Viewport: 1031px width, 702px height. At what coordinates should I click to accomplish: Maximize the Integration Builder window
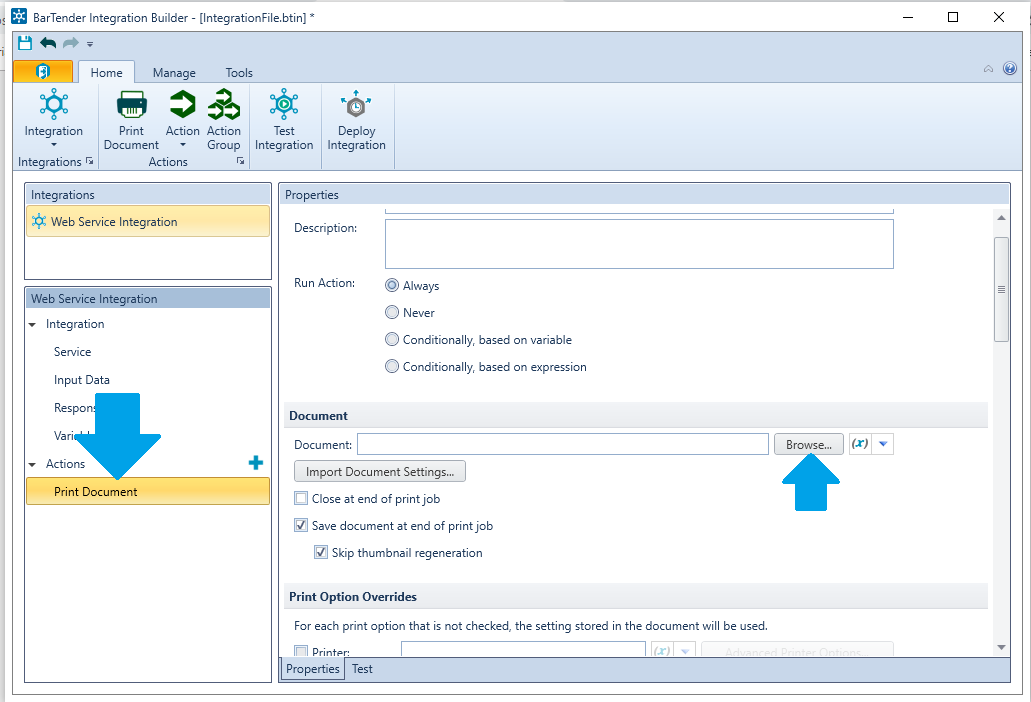click(953, 17)
